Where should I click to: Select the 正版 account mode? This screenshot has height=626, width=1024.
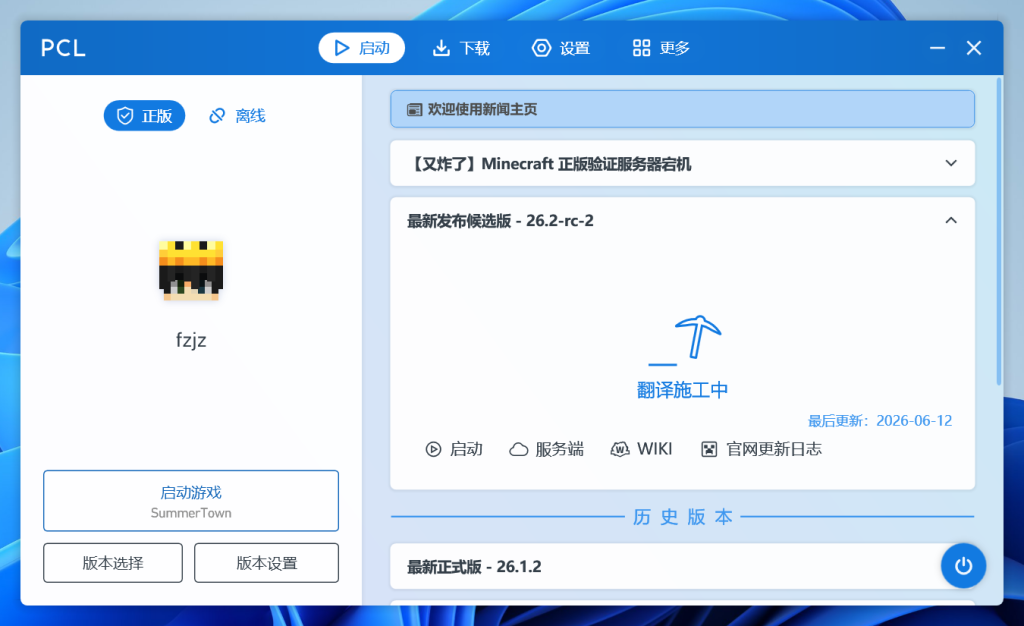(x=144, y=116)
